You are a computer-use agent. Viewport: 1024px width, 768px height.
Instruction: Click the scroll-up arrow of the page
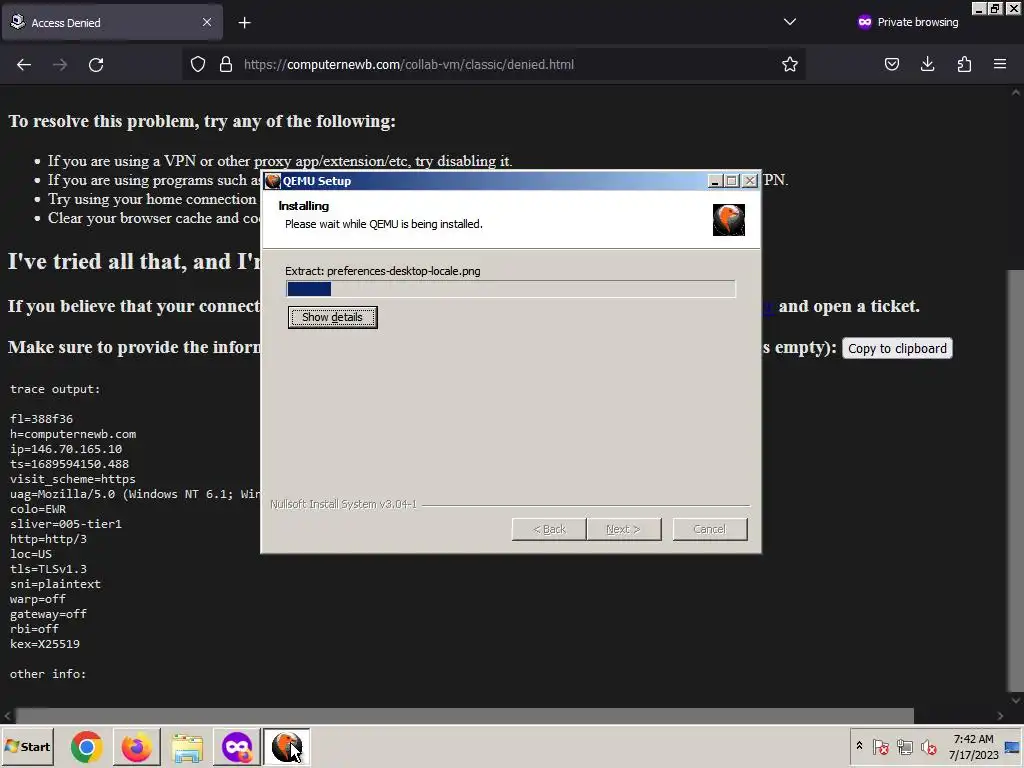tap(1016, 93)
